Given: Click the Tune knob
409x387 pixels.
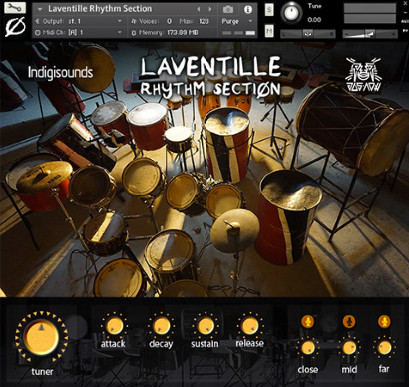Looking at the screenshot, I should click(291, 13).
